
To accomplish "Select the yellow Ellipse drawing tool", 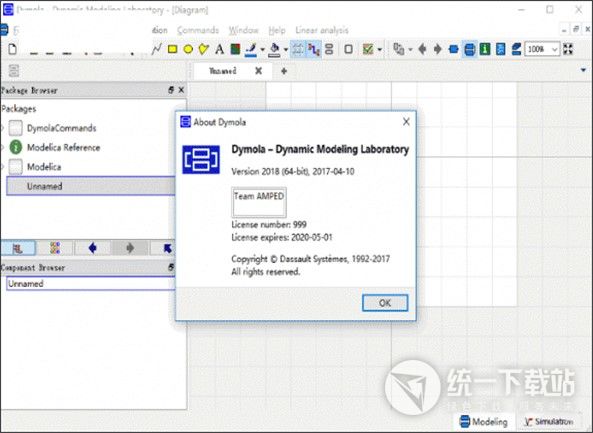I will pyautogui.click(x=188, y=49).
